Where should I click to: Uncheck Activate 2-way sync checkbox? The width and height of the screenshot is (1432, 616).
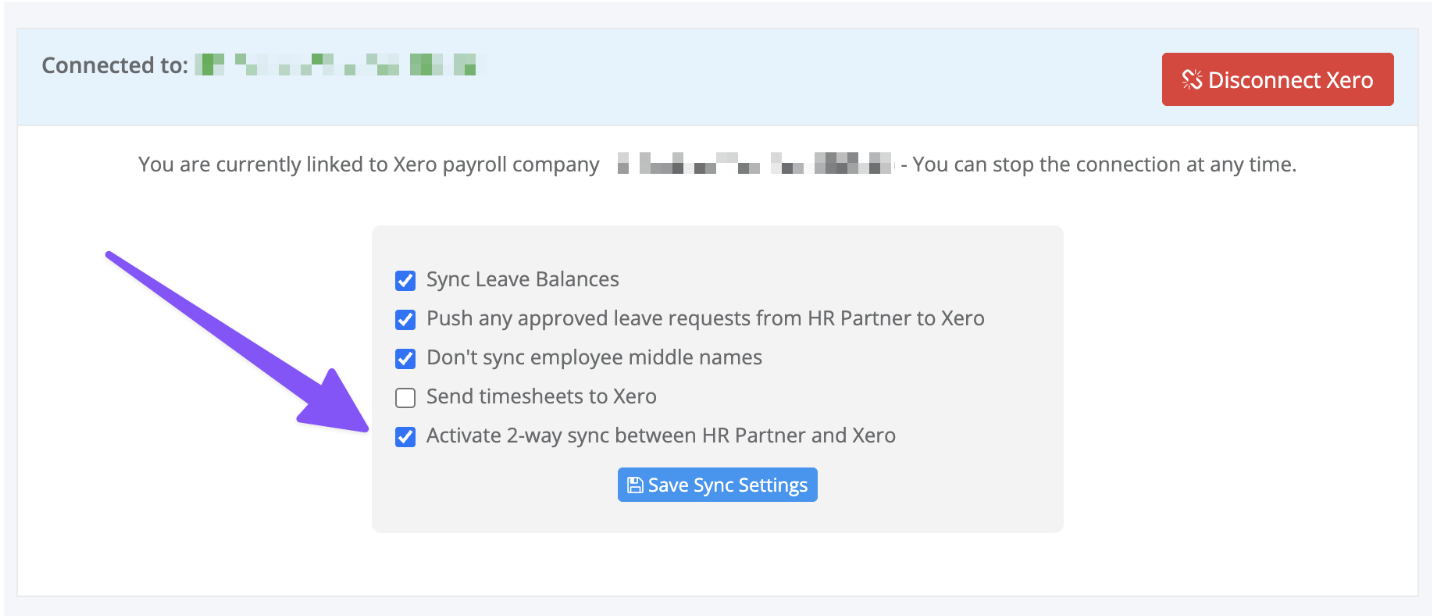click(405, 437)
